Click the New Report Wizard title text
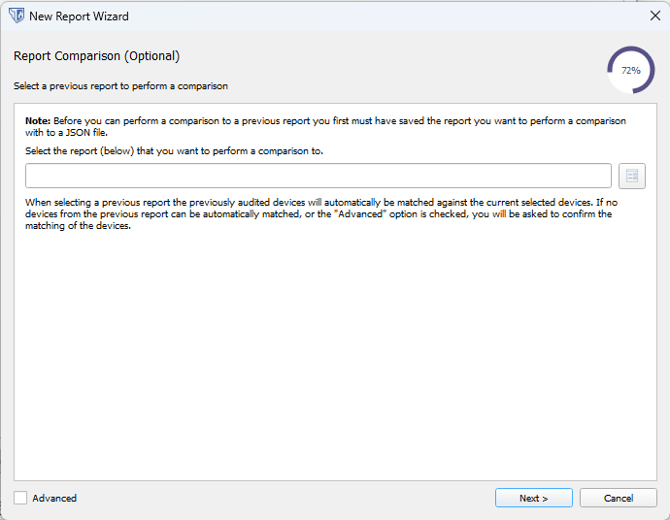670x520 pixels. [x=79, y=16]
